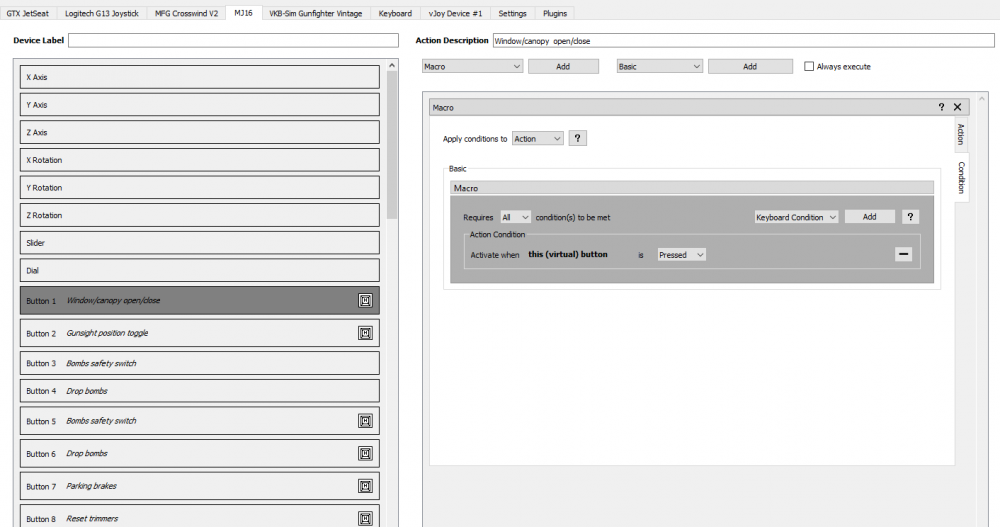The image size is (1000, 527).
Task: Select the Button 3 Bombs safety switch row
Action: [x=200, y=363]
